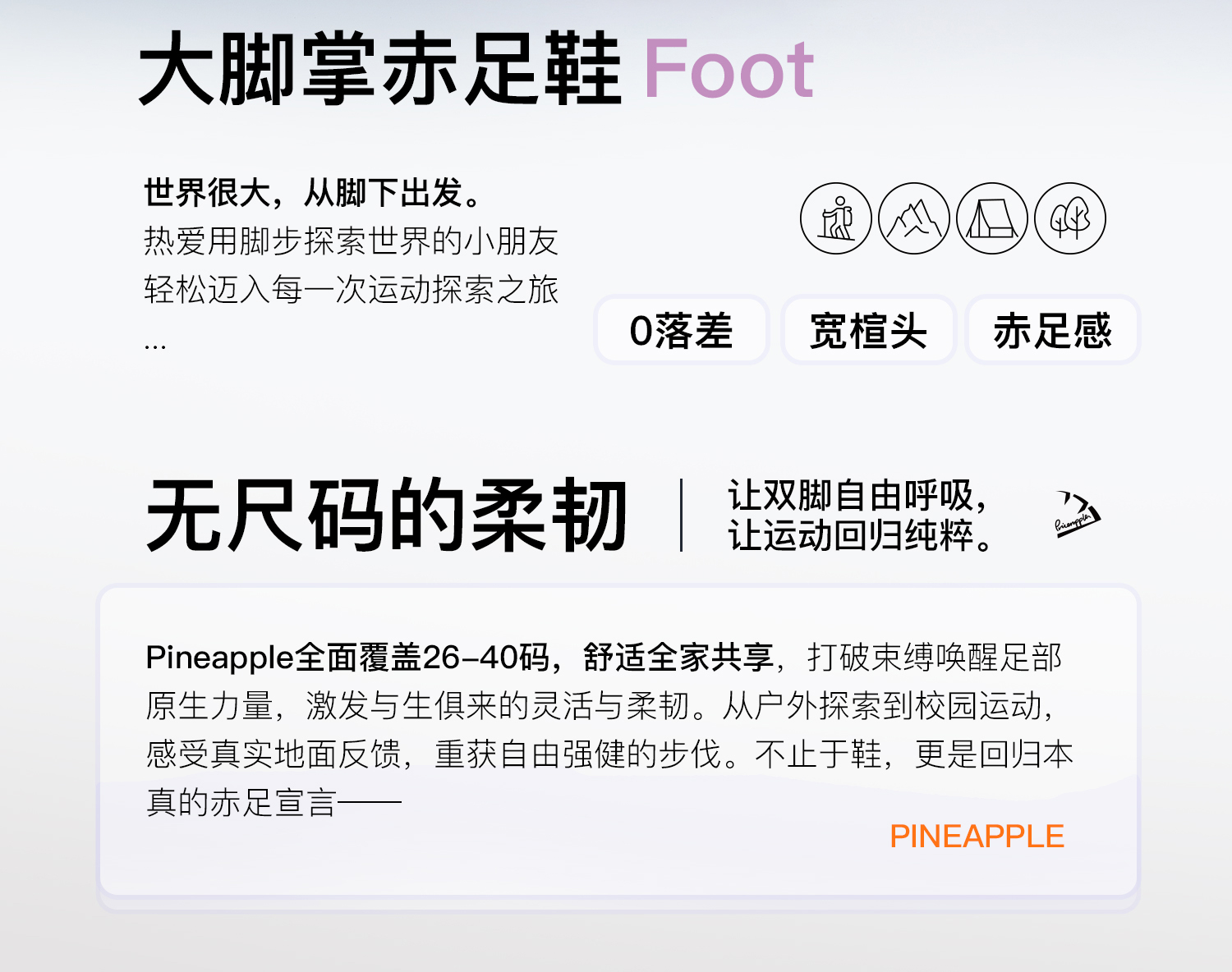The image size is (1232, 972).
Task: Select the 宽楦头 feature tag
Action: [868, 330]
